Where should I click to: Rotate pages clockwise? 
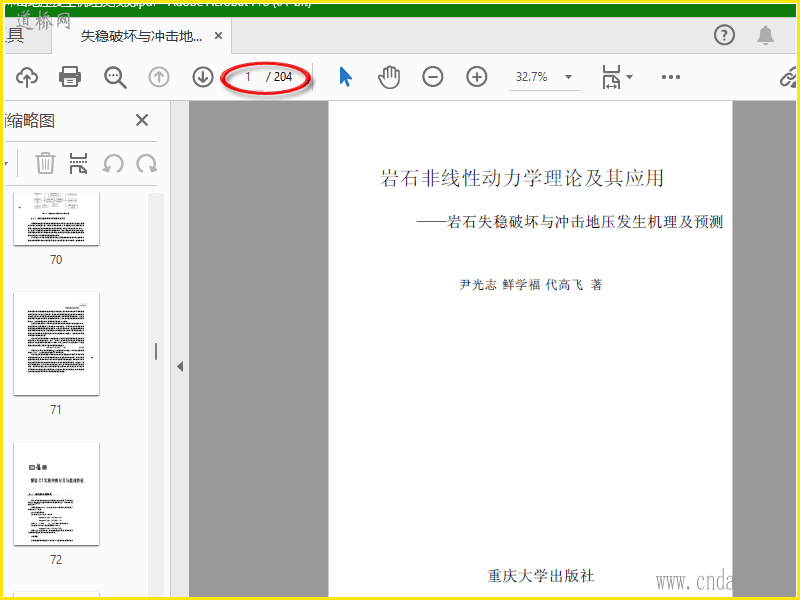[x=146, y=164]
